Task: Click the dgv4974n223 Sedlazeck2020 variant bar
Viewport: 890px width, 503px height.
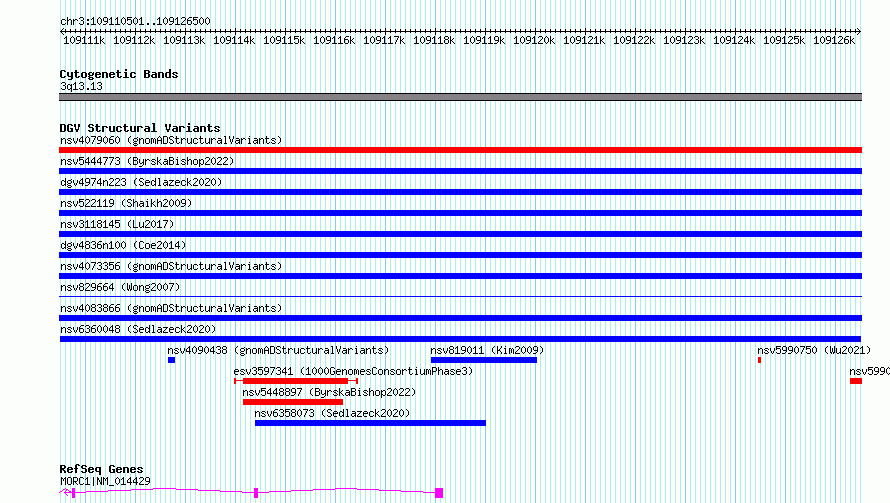Action: point(460,192)
